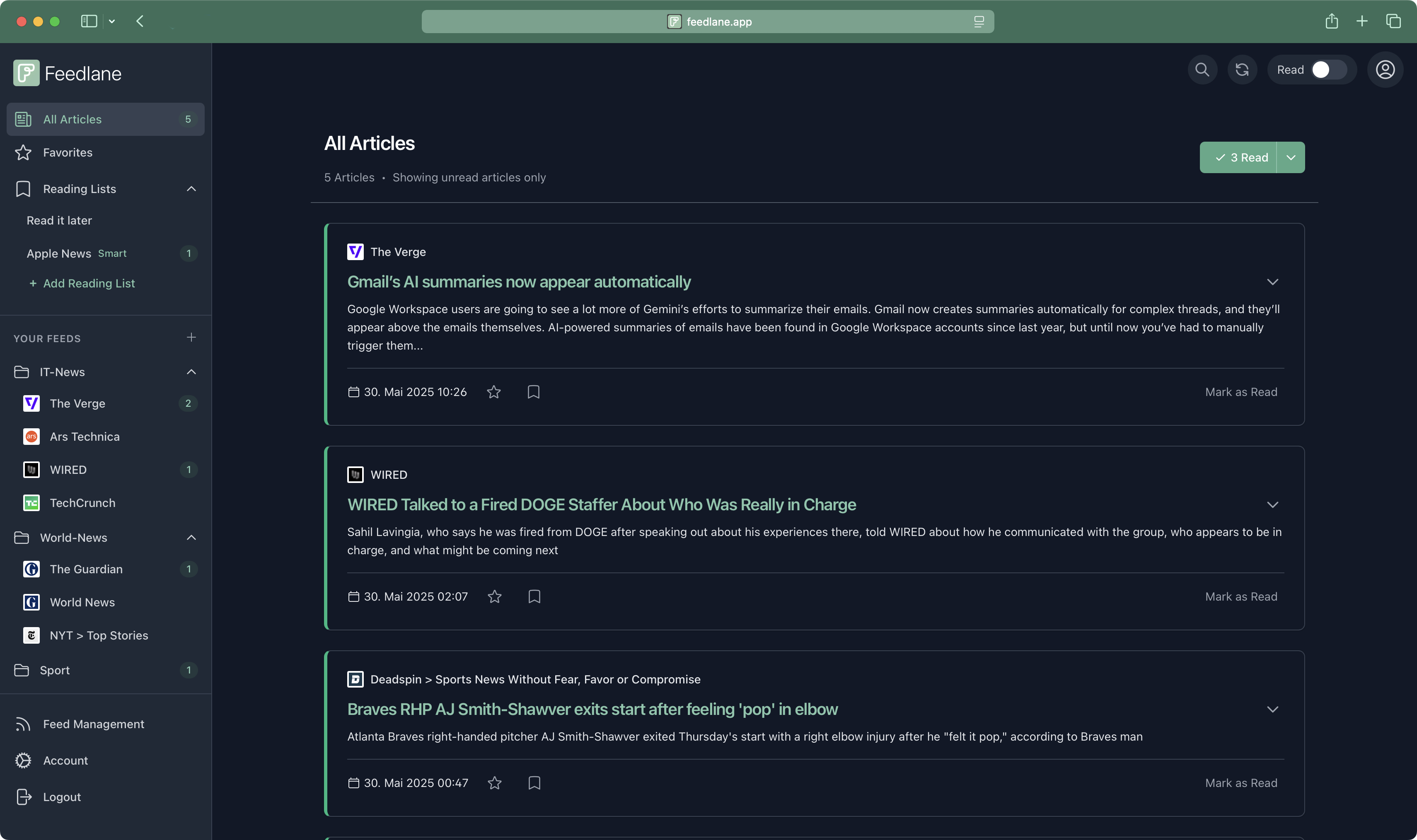Viewport: 1417px width, 840px height.
Task: Open the search magnifier icon
Action: pos(1202,70)
